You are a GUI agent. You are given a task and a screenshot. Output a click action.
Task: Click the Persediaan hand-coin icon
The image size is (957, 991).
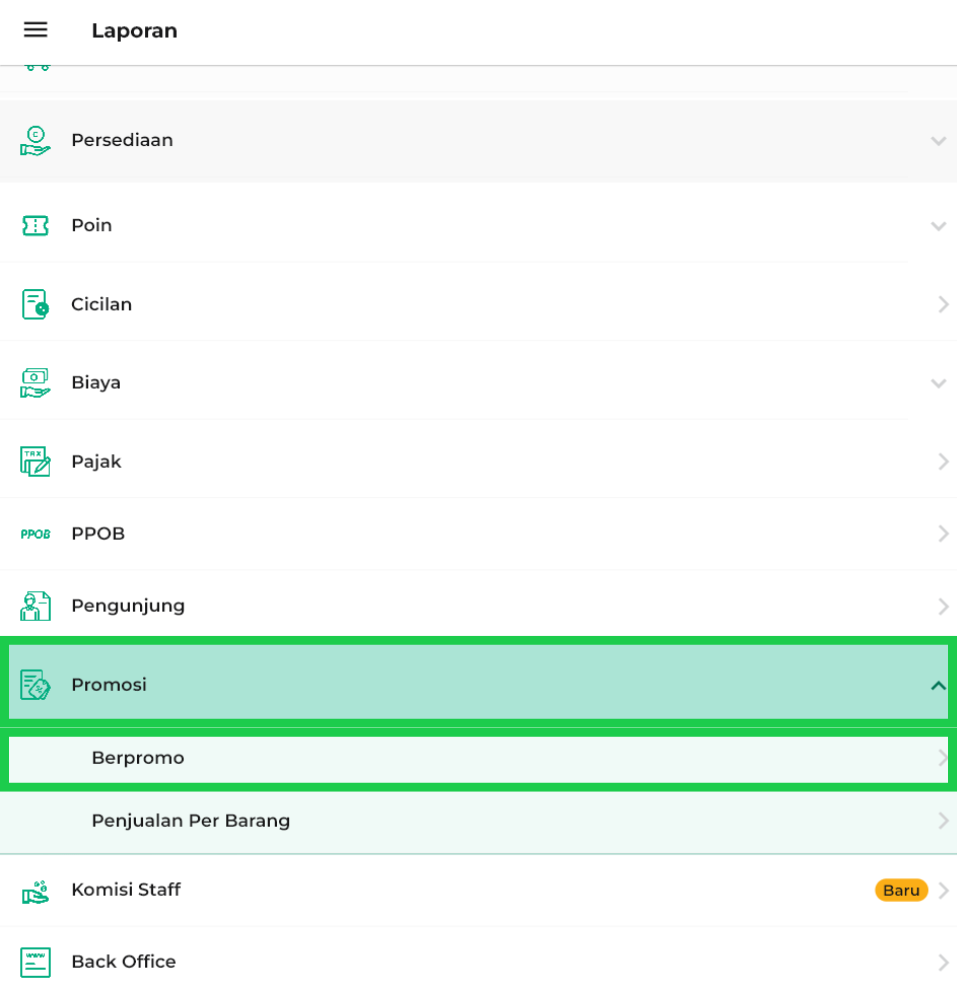35,140
